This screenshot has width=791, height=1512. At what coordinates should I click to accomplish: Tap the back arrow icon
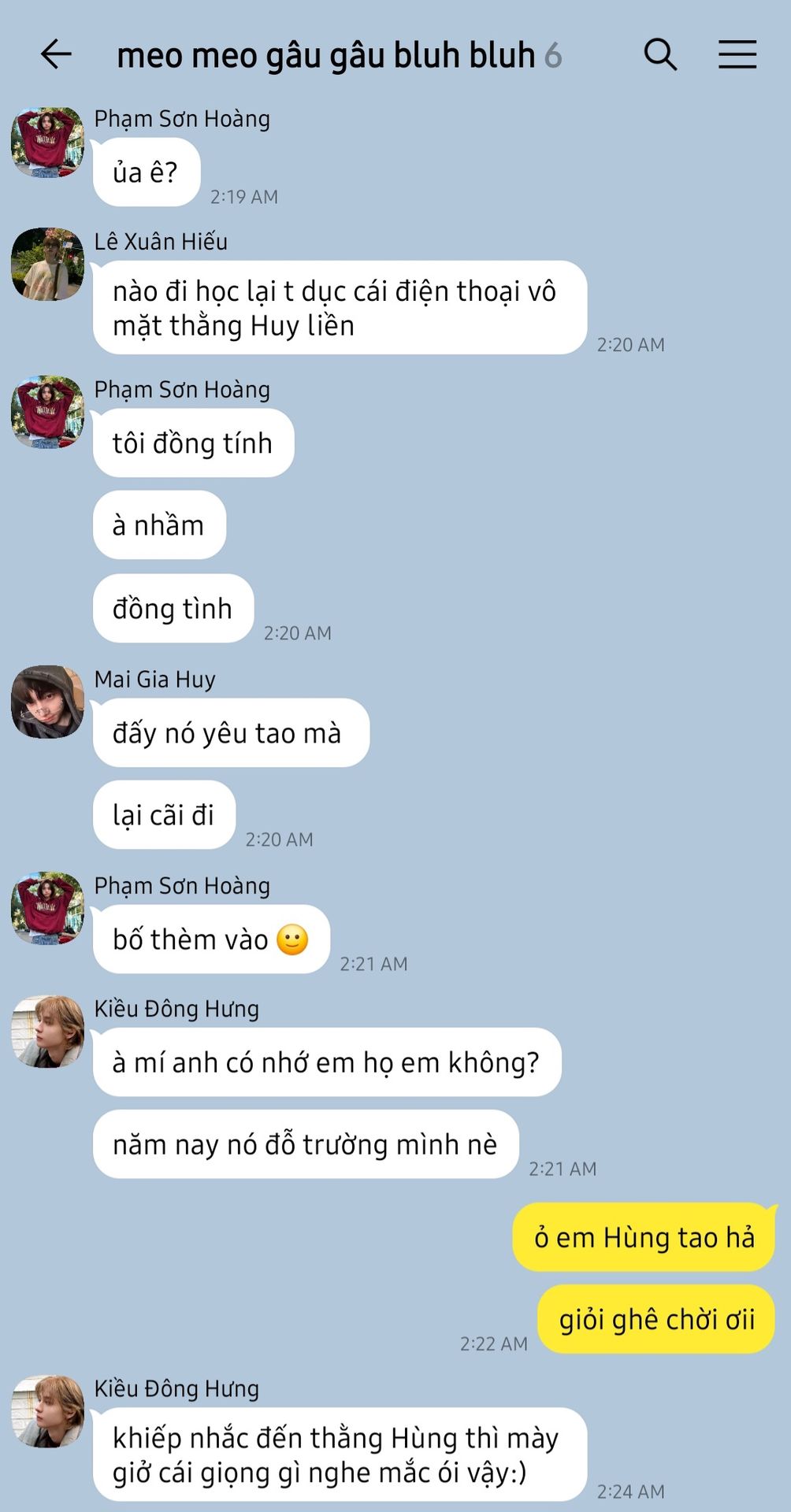[56, 54]
